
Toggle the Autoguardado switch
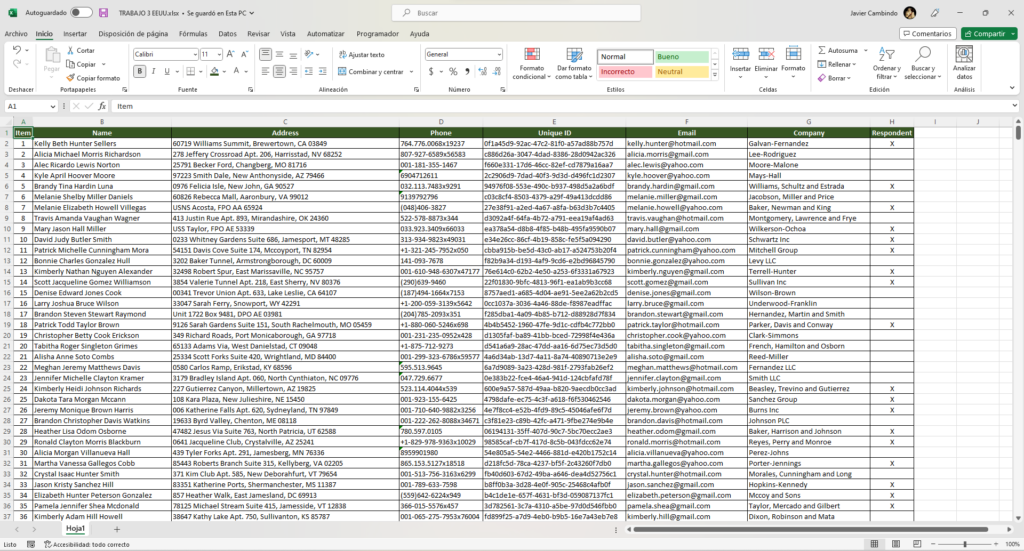[x=81, y=12]
